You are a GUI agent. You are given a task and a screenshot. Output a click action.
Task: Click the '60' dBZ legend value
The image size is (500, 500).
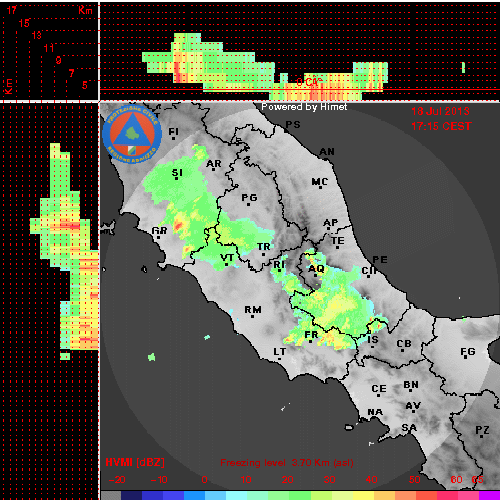point(456,480)
